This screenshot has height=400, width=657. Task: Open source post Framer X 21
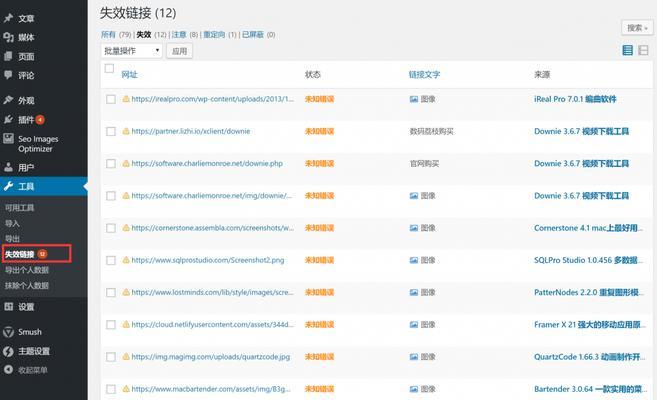coord(590,325)
